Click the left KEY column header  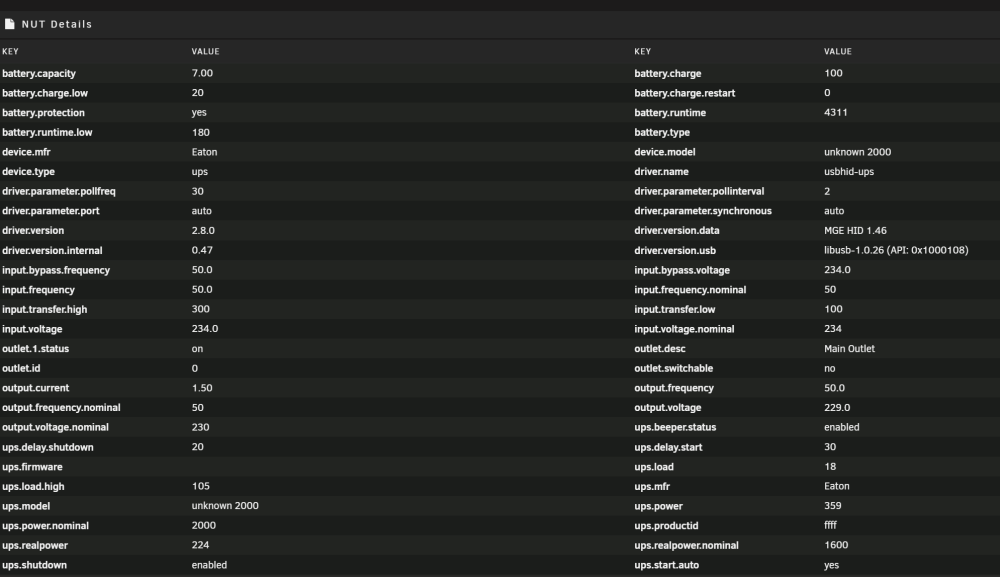(x=10, y=52)
